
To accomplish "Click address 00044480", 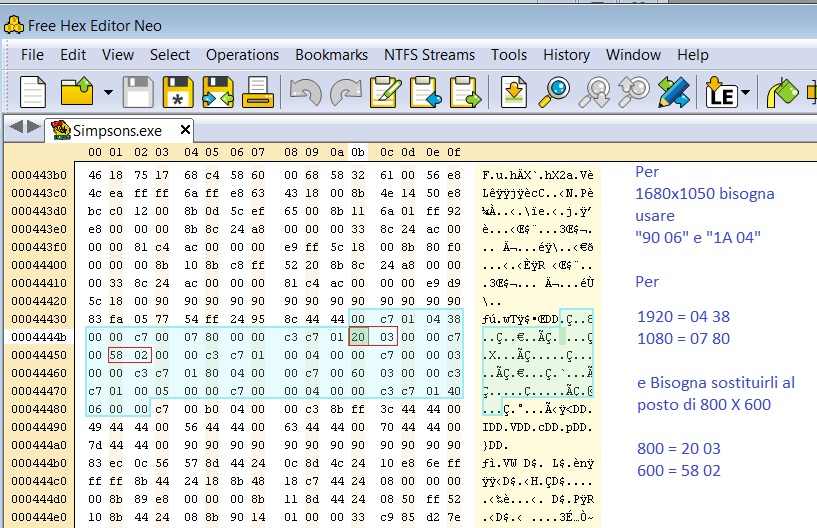I will 39,409.
